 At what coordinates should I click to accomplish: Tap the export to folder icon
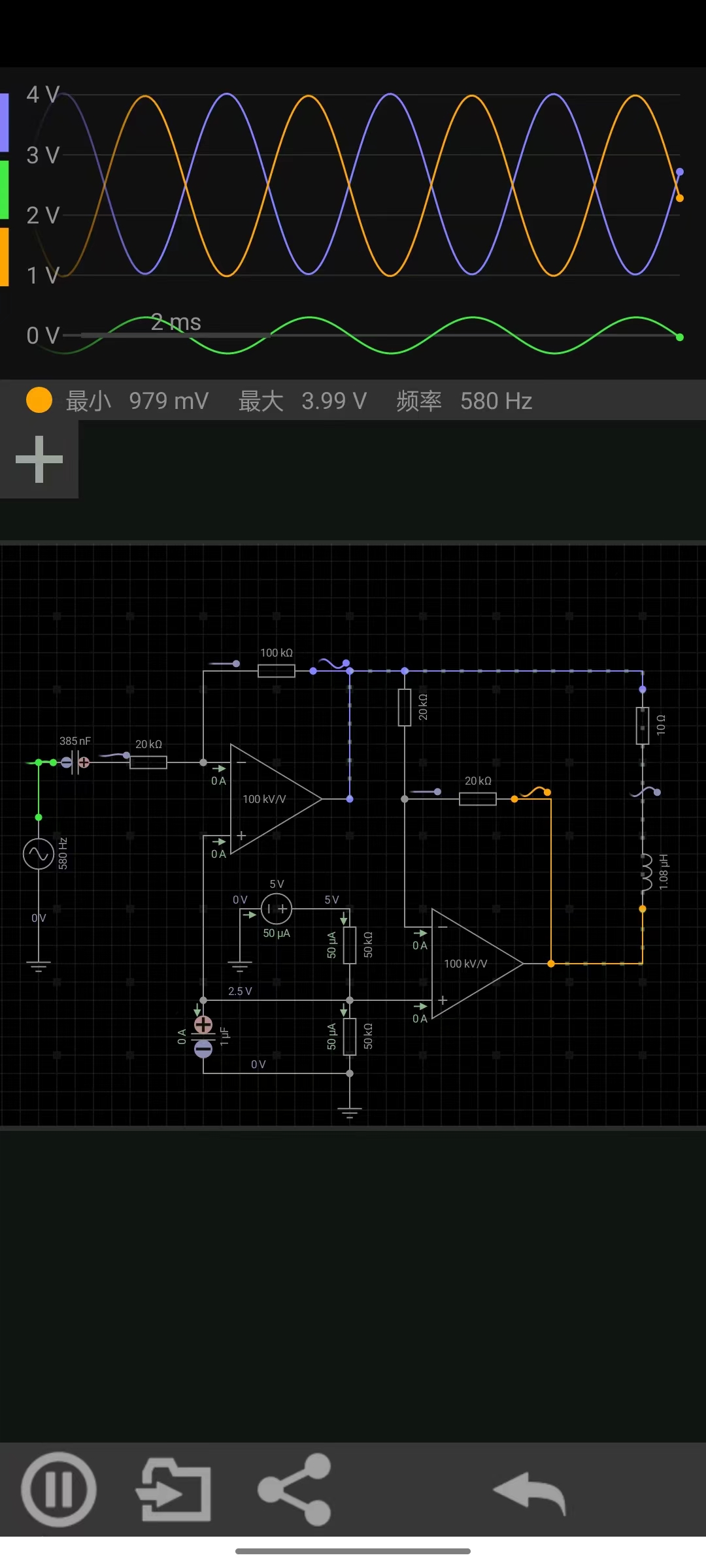tap(174, 1489)
